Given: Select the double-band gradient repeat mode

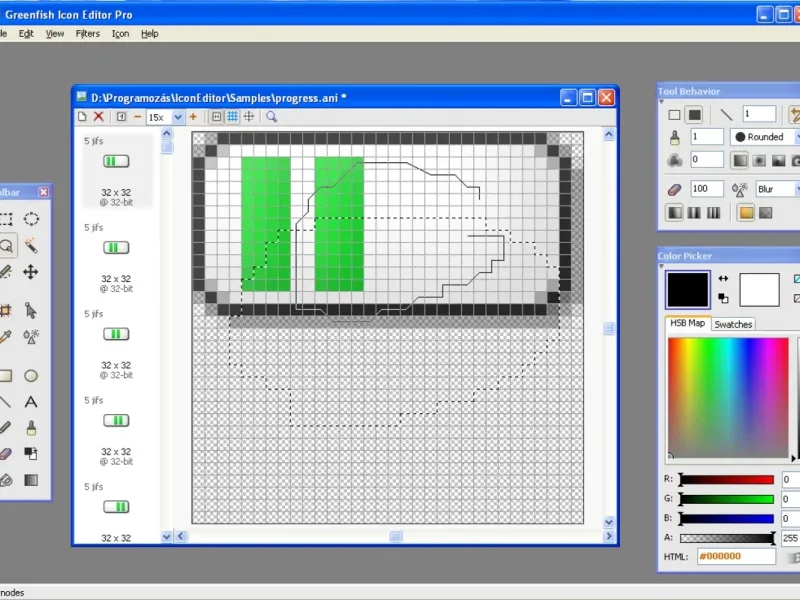Looking at the screenshot, I should [694, 212].
